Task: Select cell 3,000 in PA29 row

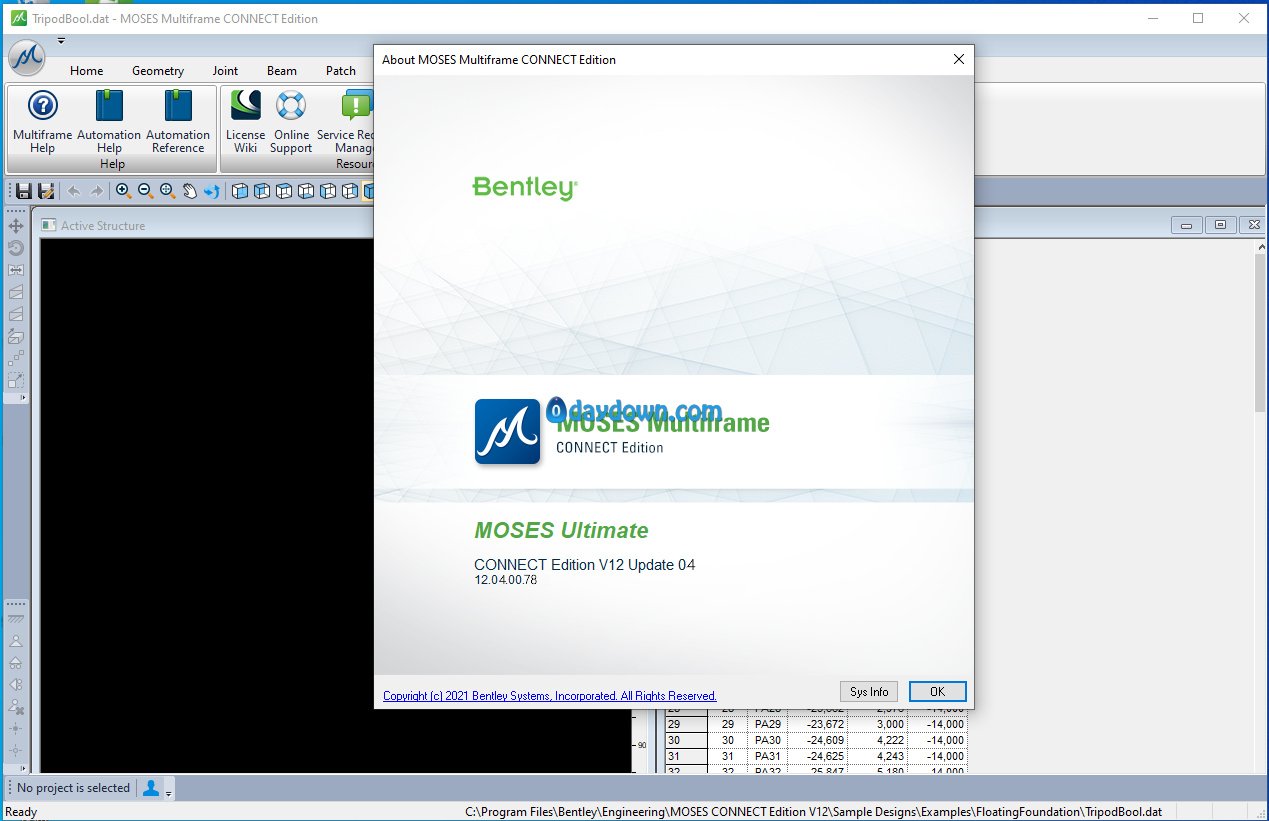Action: coord(877,724)
